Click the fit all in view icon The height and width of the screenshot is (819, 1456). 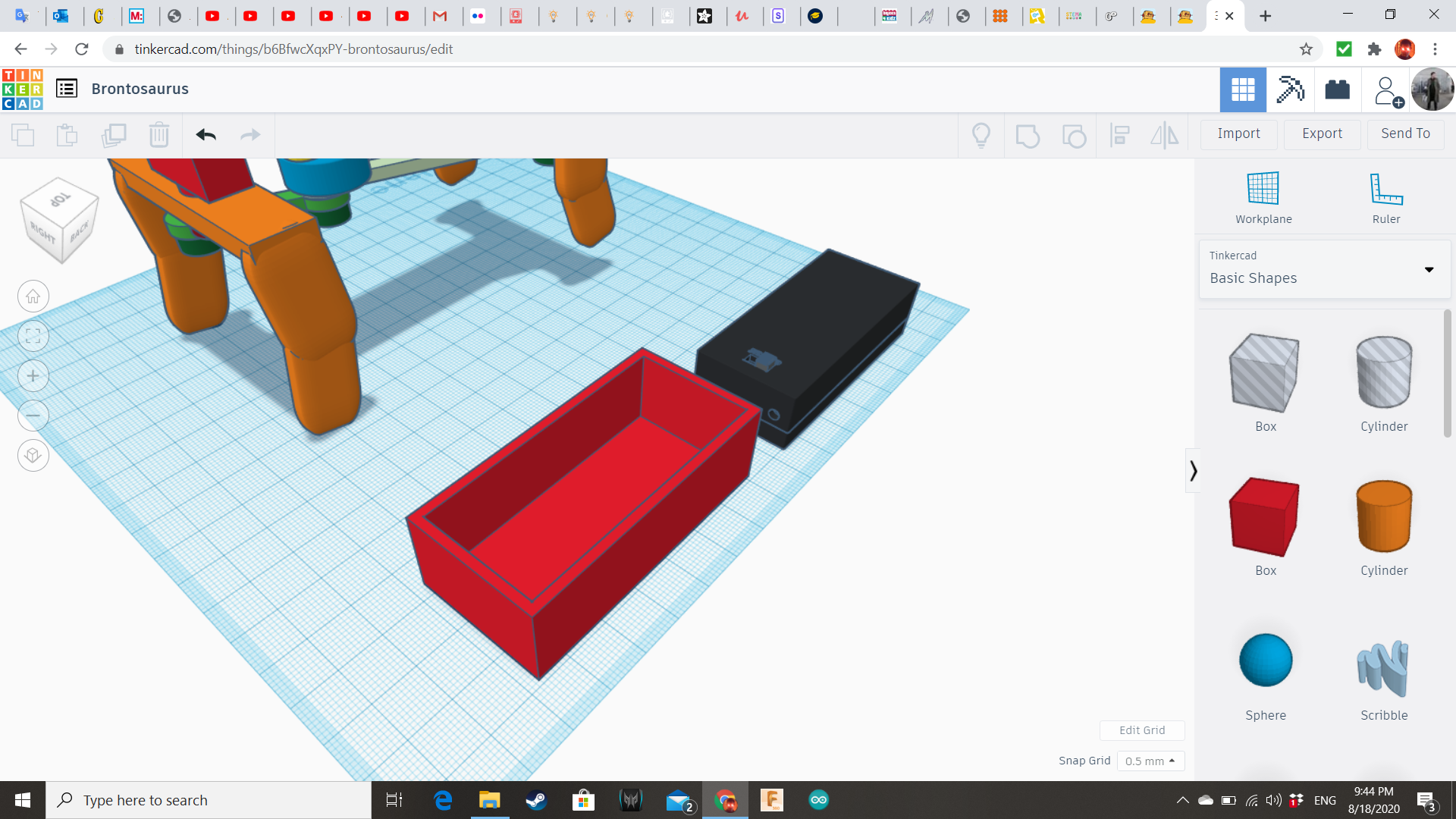point(33,336)
